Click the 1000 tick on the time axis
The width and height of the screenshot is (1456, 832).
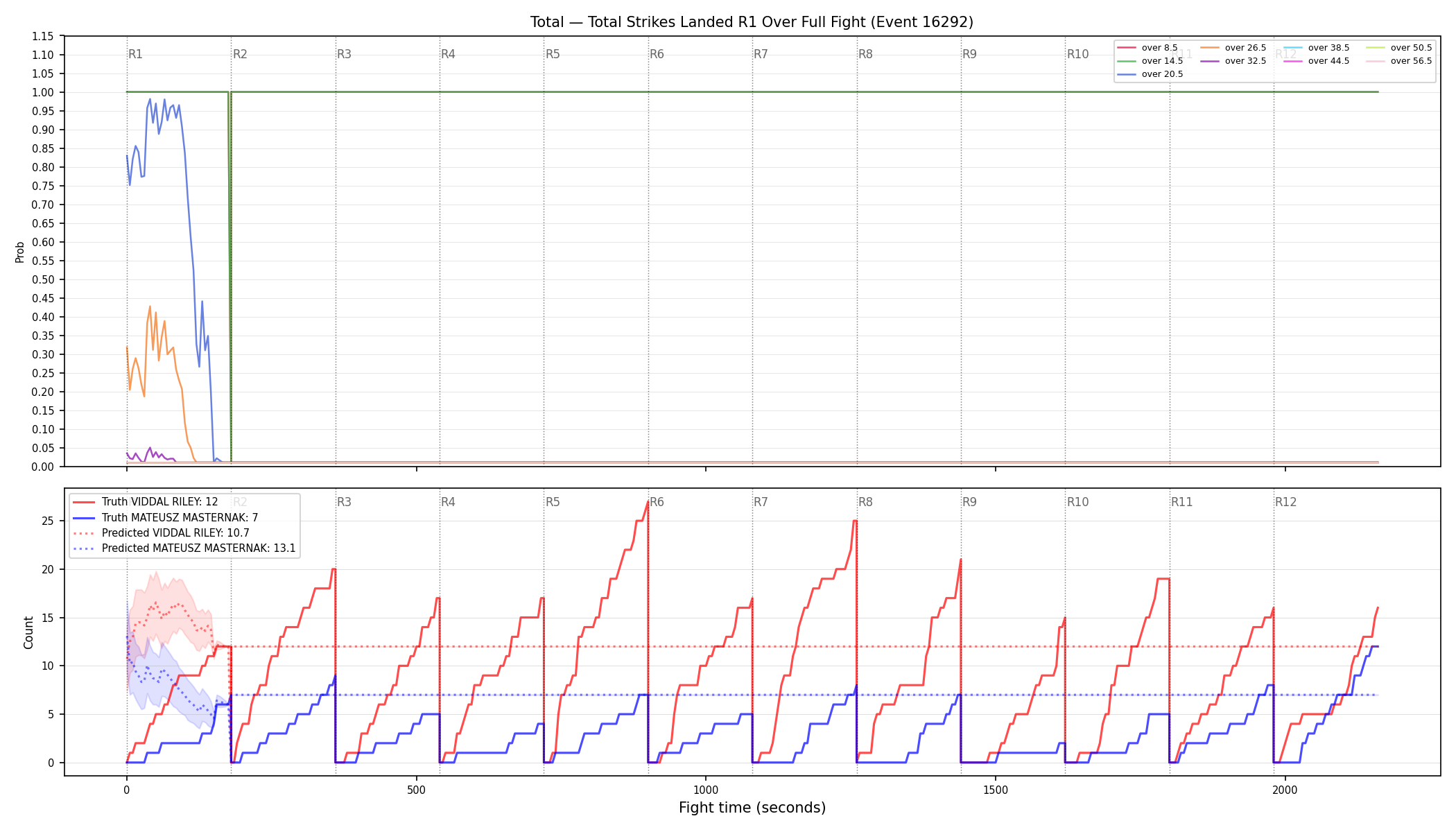[x=706, y=790]
